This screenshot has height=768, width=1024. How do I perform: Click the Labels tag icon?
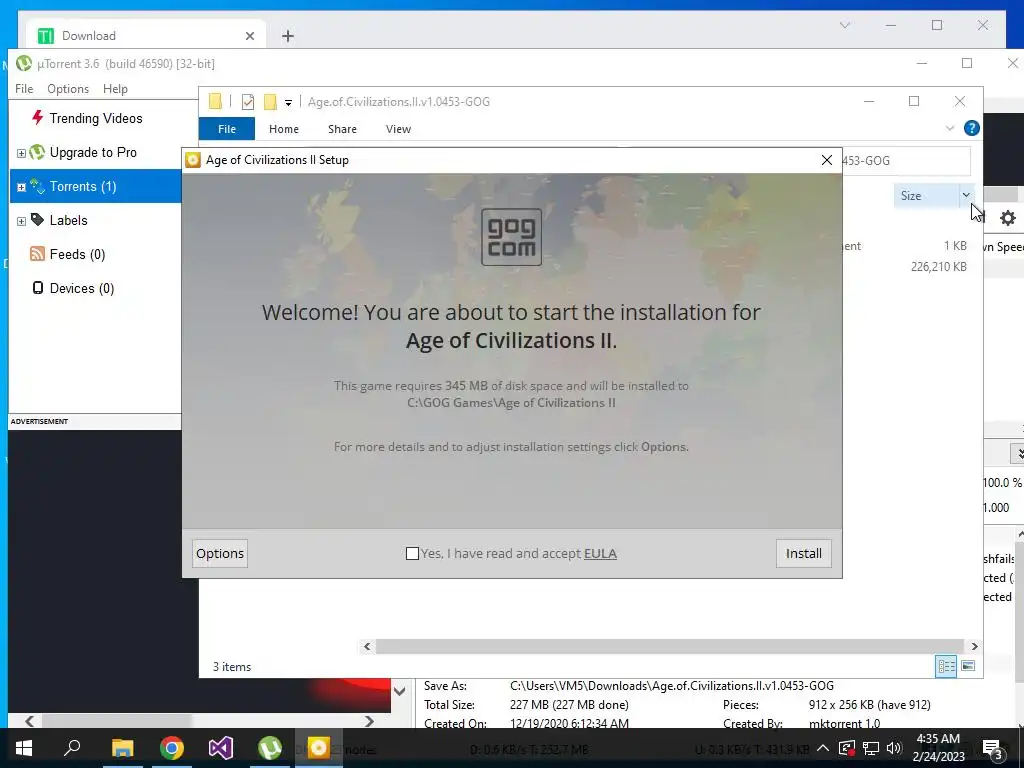(x=37, y=219)
